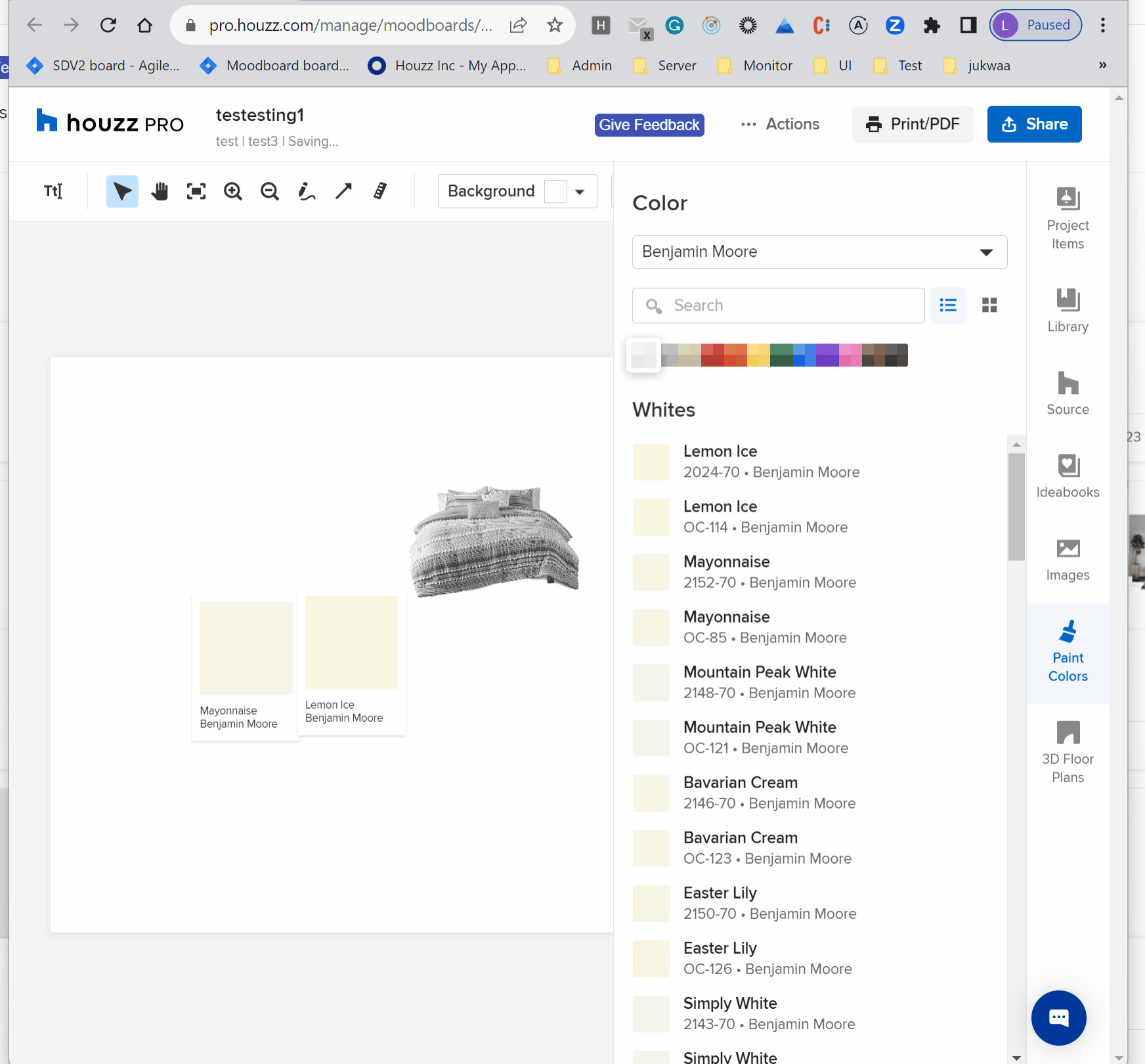Click the Print/PDF button
The height and width of the screenshot is (1064, 1145).
[x=913, y=124]
